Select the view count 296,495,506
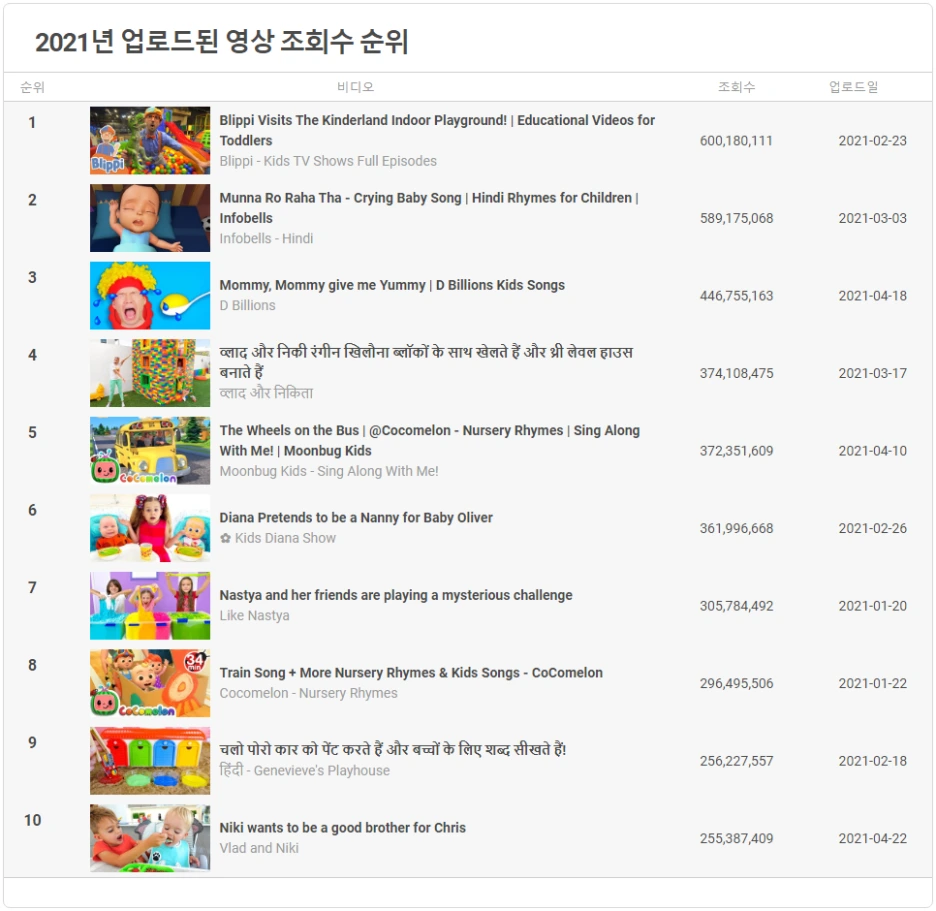 736,684
